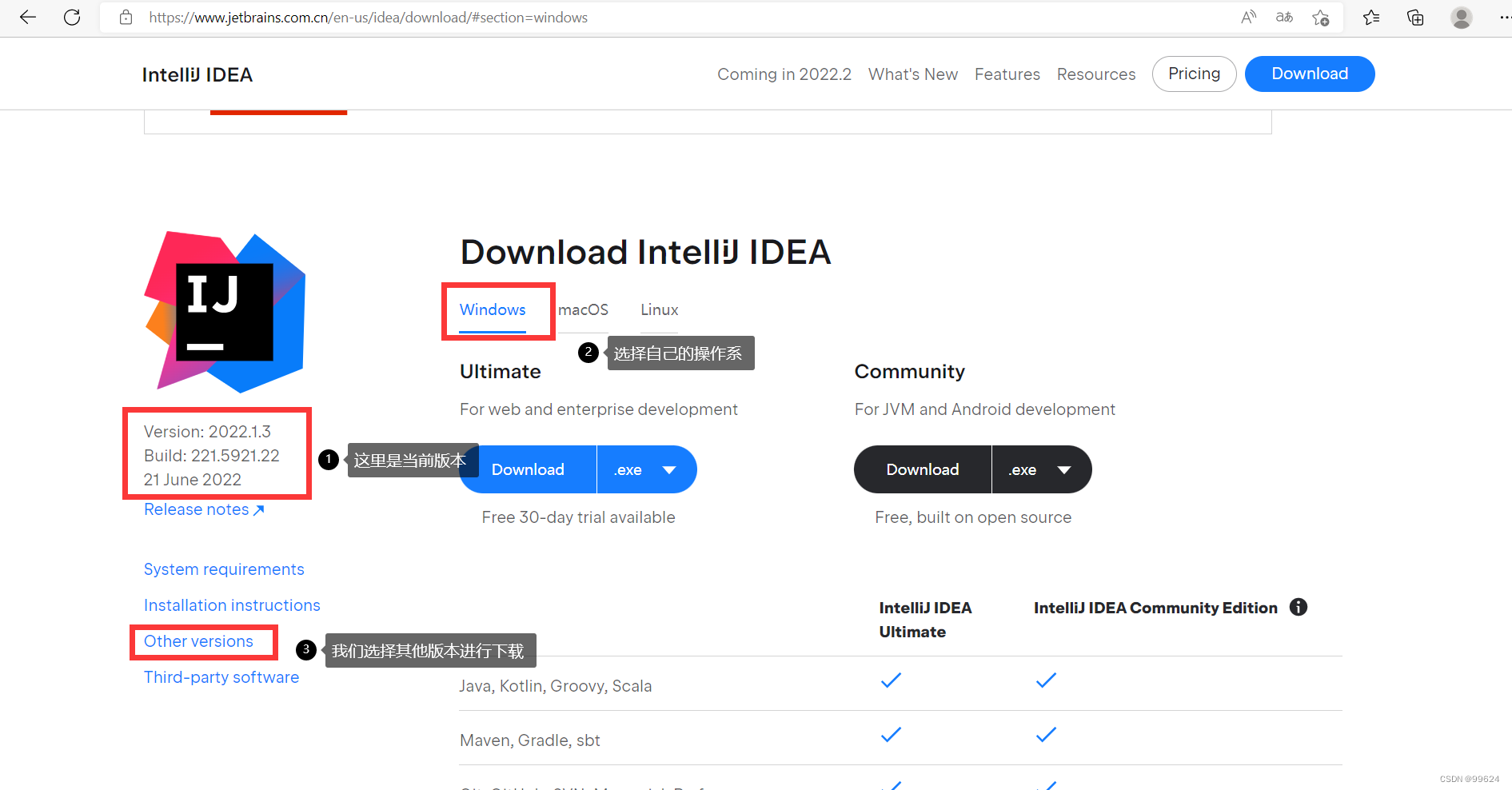Open browser Favorites with the star-list icon

point(1370,17)
